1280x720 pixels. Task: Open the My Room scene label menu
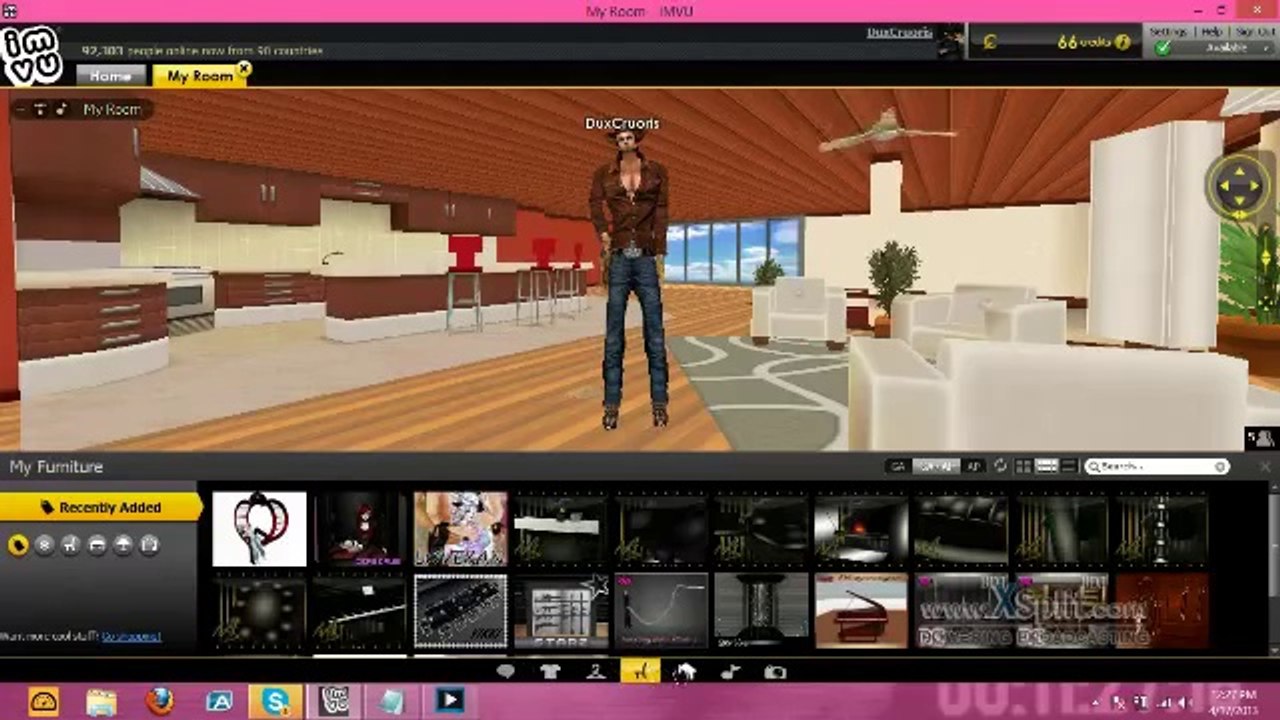point(111,109)
